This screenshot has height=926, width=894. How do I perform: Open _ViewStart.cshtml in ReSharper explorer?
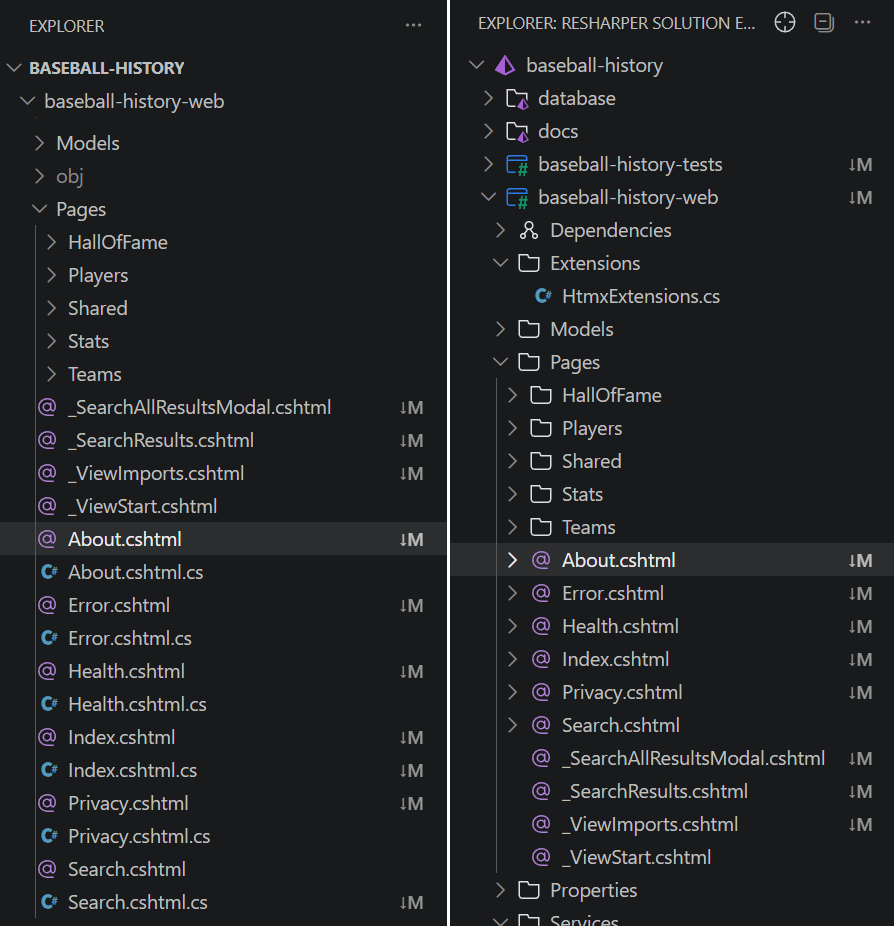pos(636,858)
